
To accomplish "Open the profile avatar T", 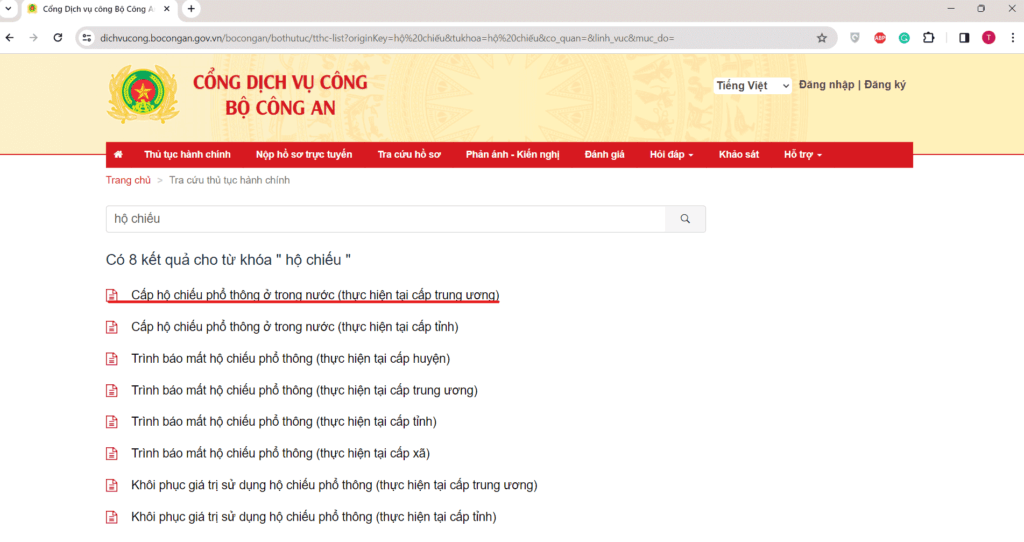I will [x=988, y=38].
